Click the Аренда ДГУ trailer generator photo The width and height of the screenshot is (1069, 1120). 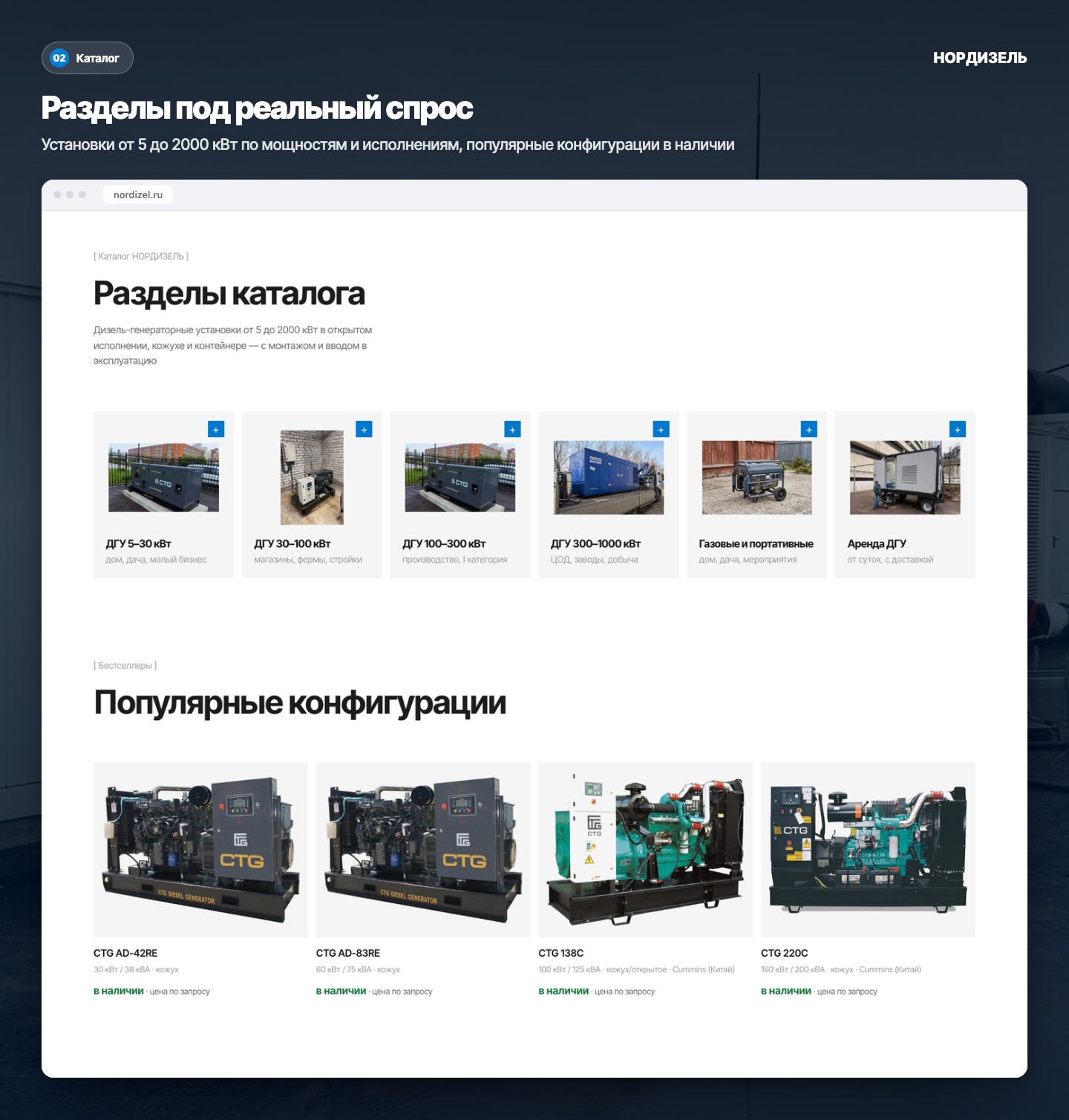tap(905, 477)
